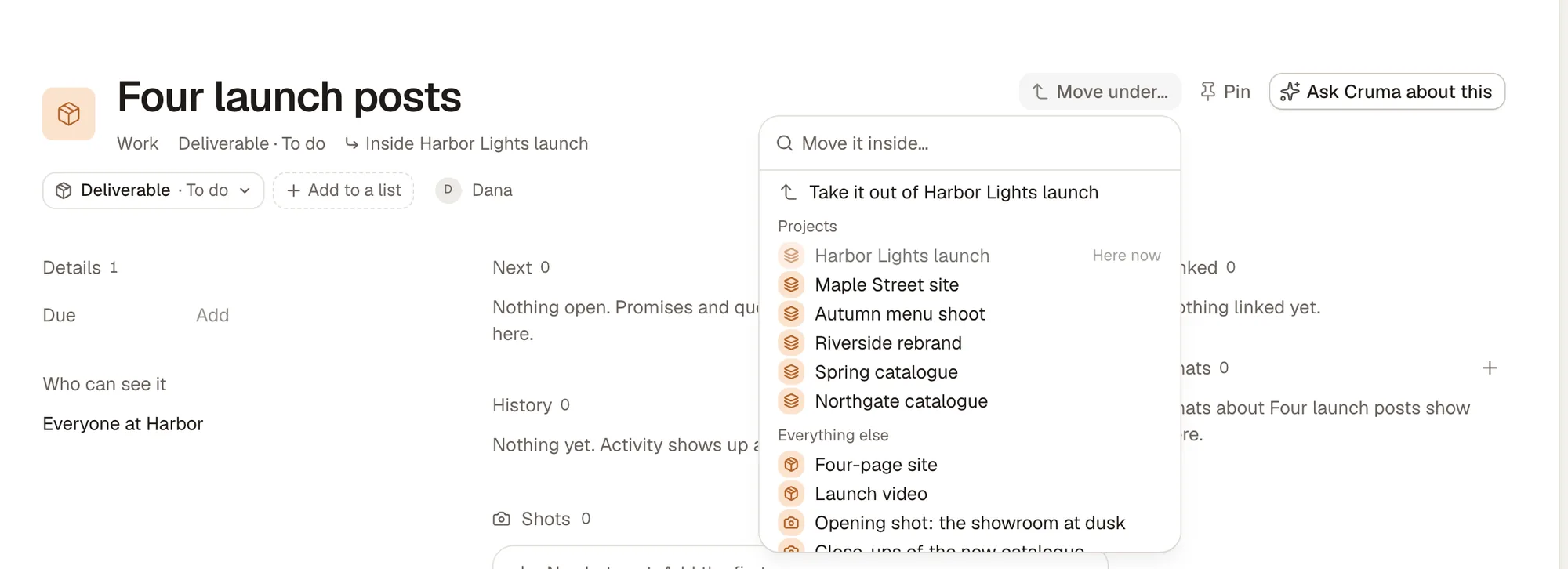This screenshot has width=1568, height=569.
Task: Open the Move under… button
Action: (x=1100, y=92)
